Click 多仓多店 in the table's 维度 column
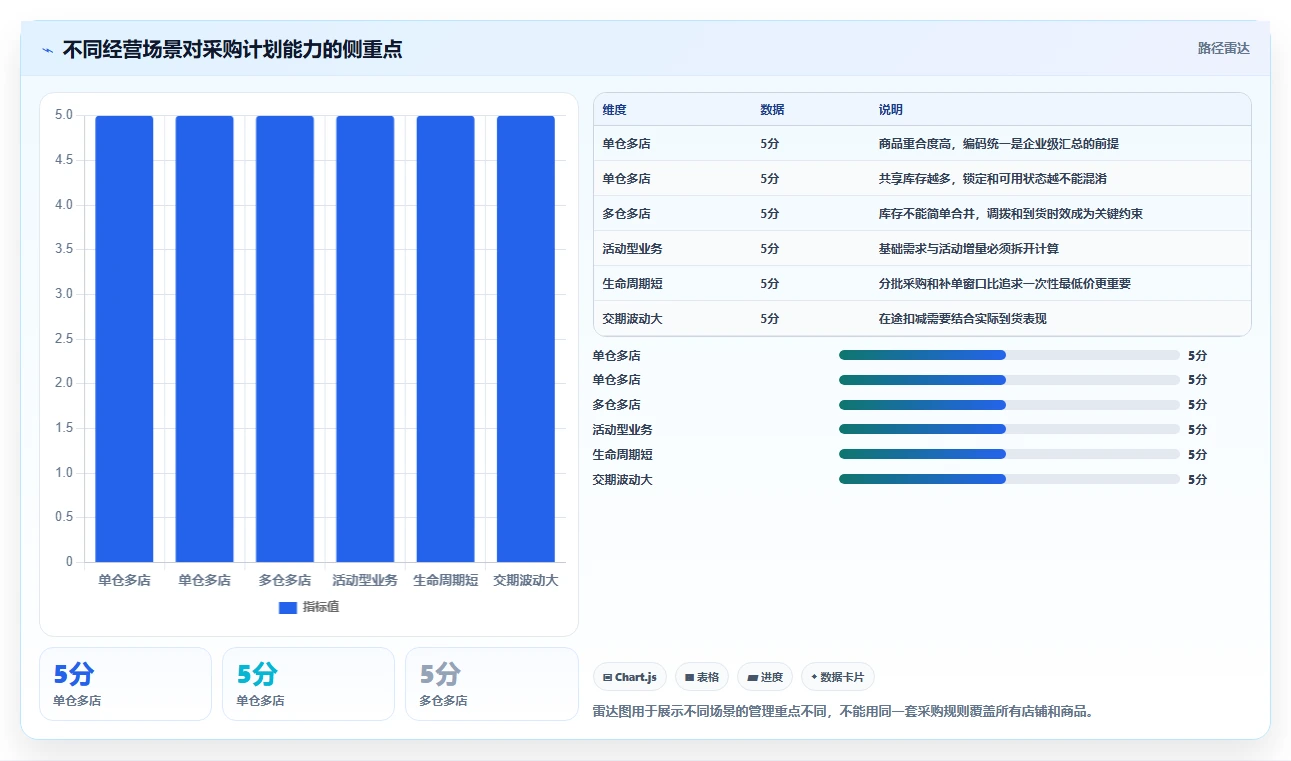This screenshot has height=761, width=1291. [x=627, y=214]
